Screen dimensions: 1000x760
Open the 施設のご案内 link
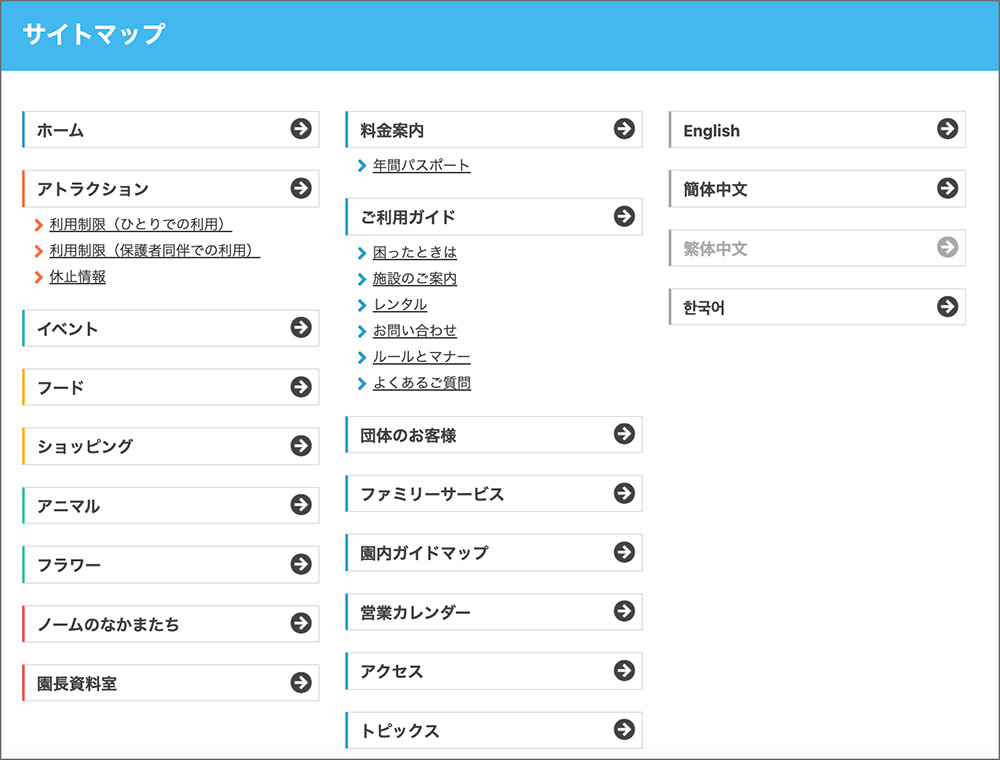coord(415,279)
